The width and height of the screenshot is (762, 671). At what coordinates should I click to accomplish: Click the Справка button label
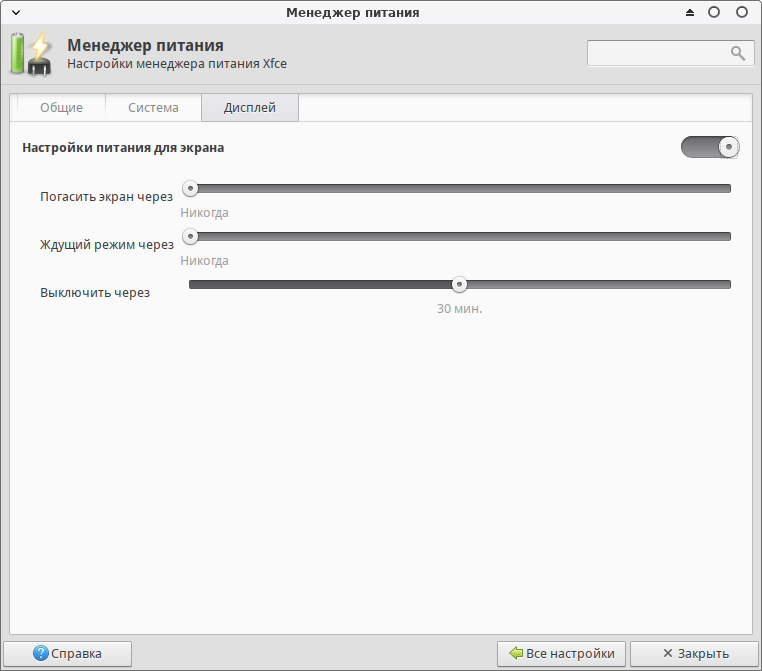[76, 654]
